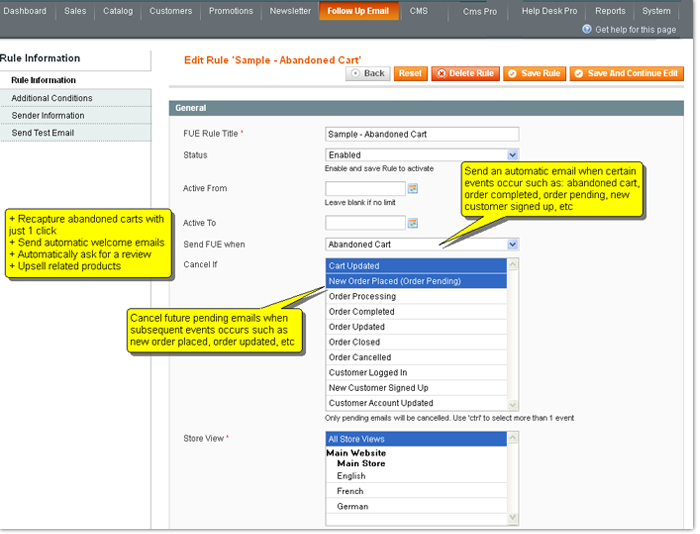Image resolution: width=700 pixels, height=534 pixels.
Task: Open the Reports menu
Action: 610,11
